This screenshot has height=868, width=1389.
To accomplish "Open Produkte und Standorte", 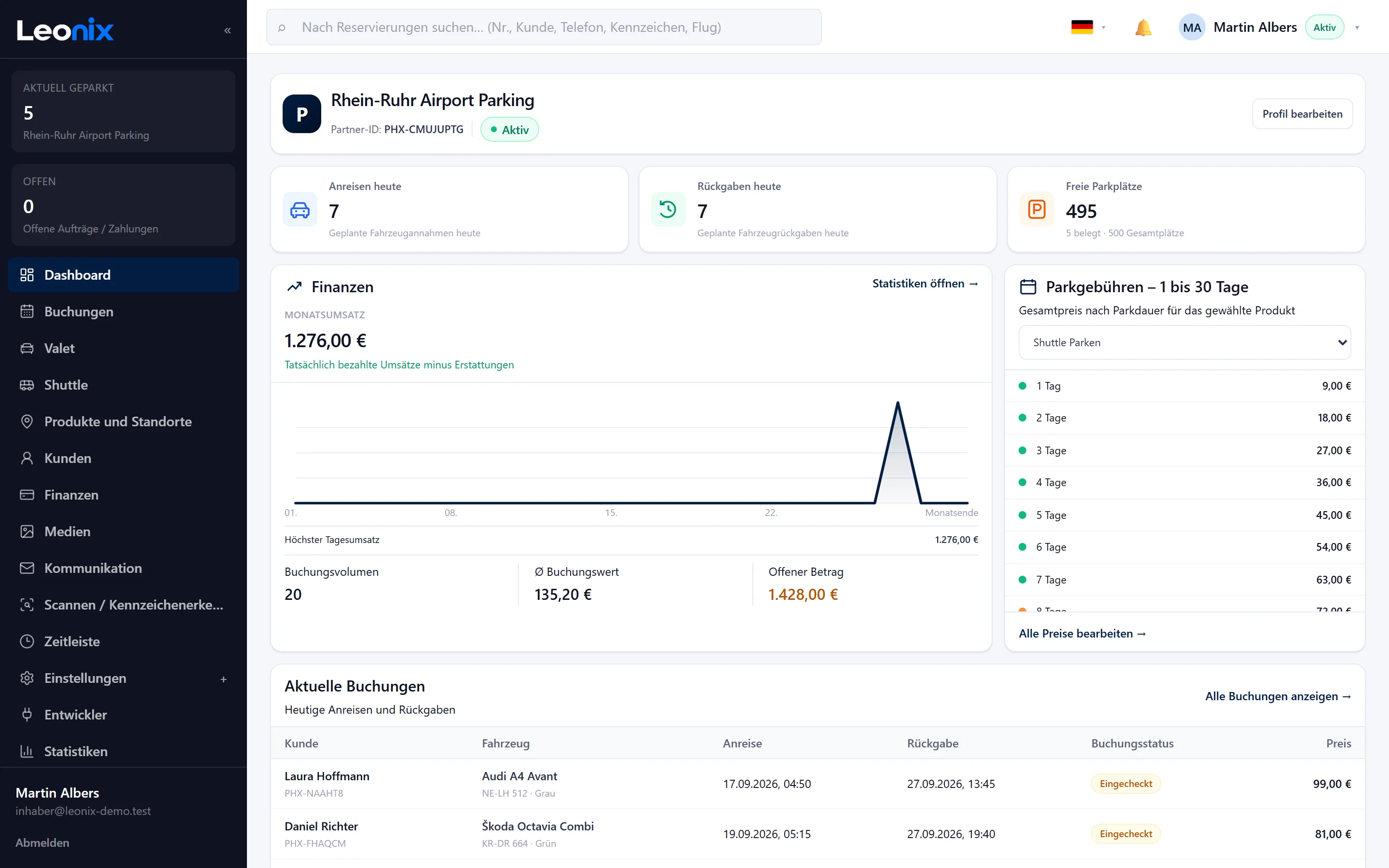I will point(123,421).
